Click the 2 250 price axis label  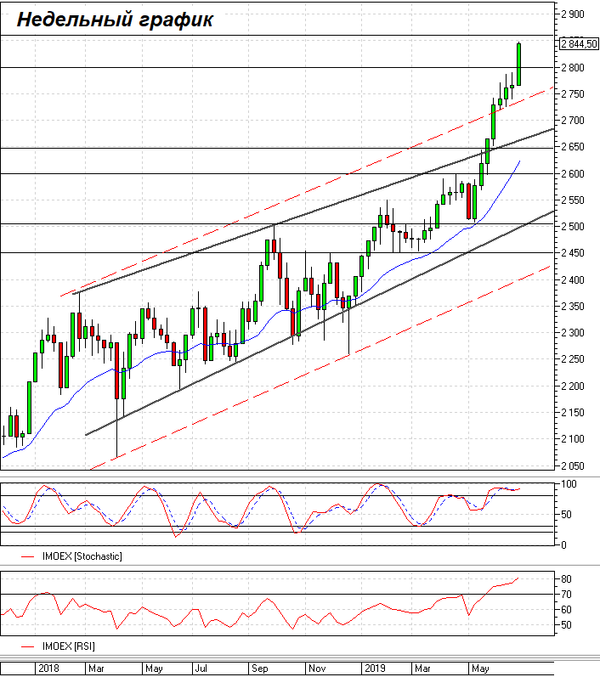pyautogui.click(x=572, y=359)
